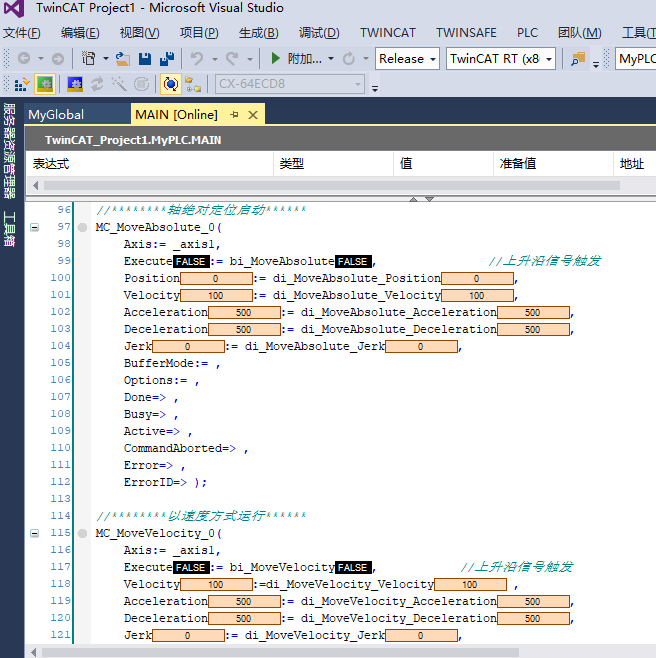Open the TWINCAT menu
This screenshot has height=658, width=656.
coord(387,33)
